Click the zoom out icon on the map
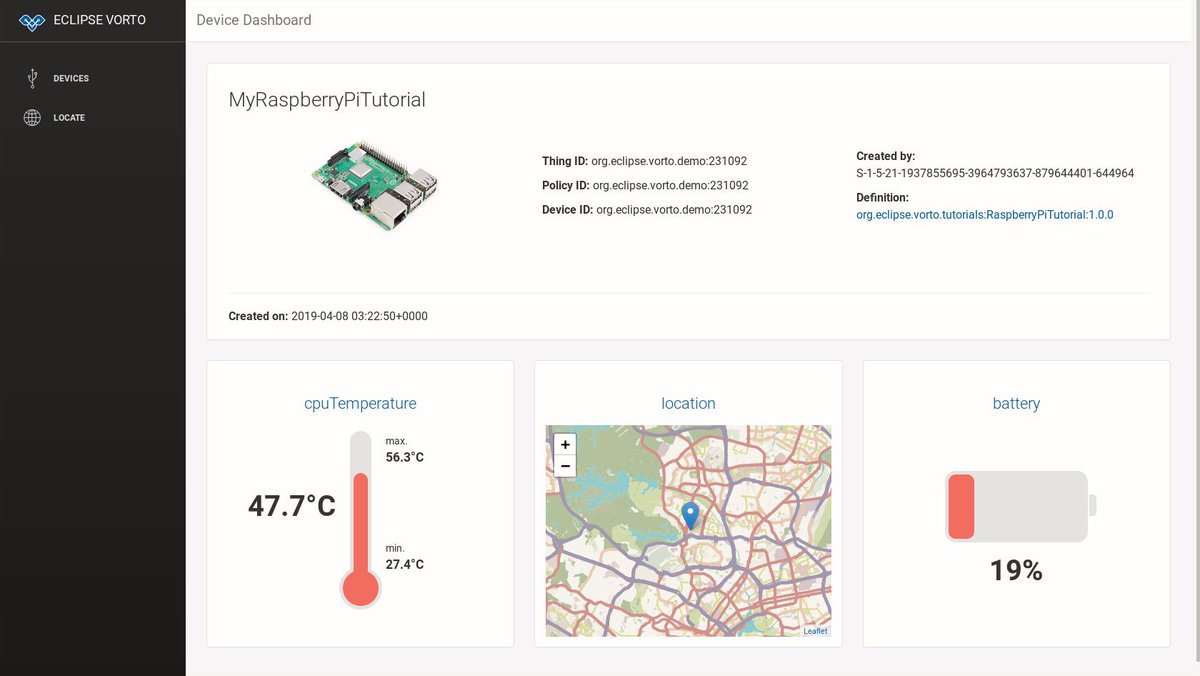Image resolution: width=1200 pixels, height=676 pixels. coord(564,466)
